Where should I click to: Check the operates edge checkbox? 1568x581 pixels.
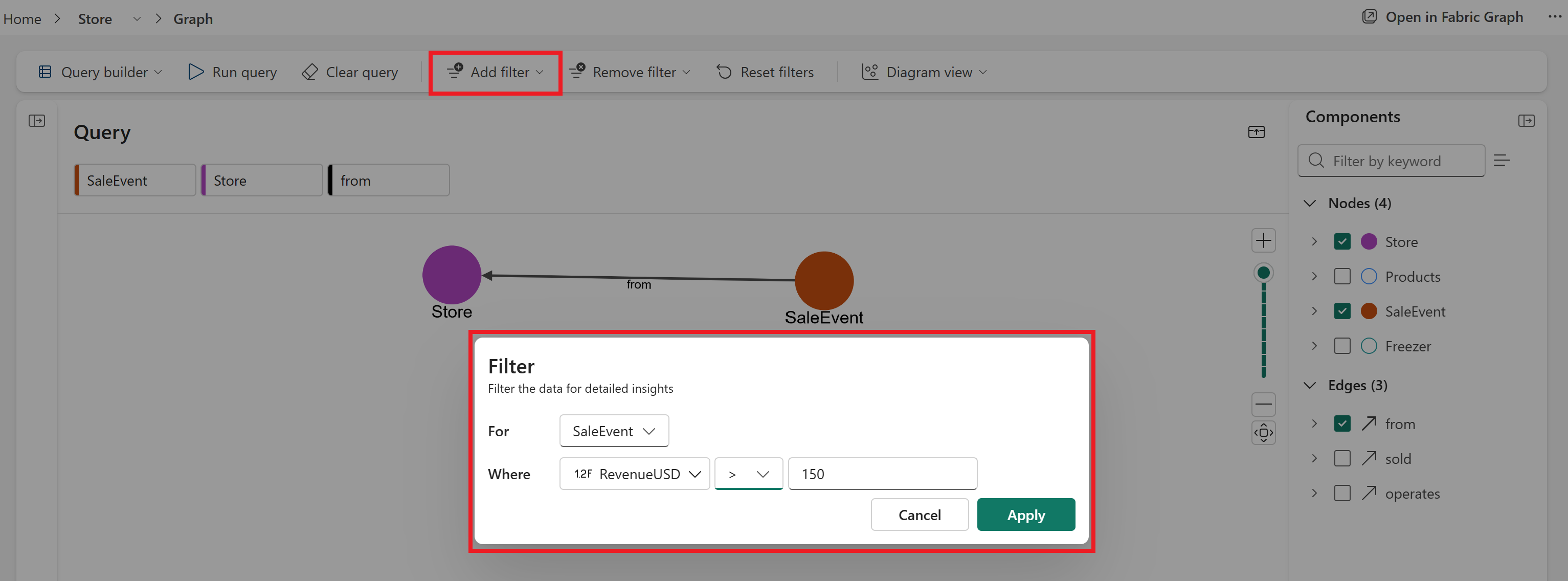1341,494
